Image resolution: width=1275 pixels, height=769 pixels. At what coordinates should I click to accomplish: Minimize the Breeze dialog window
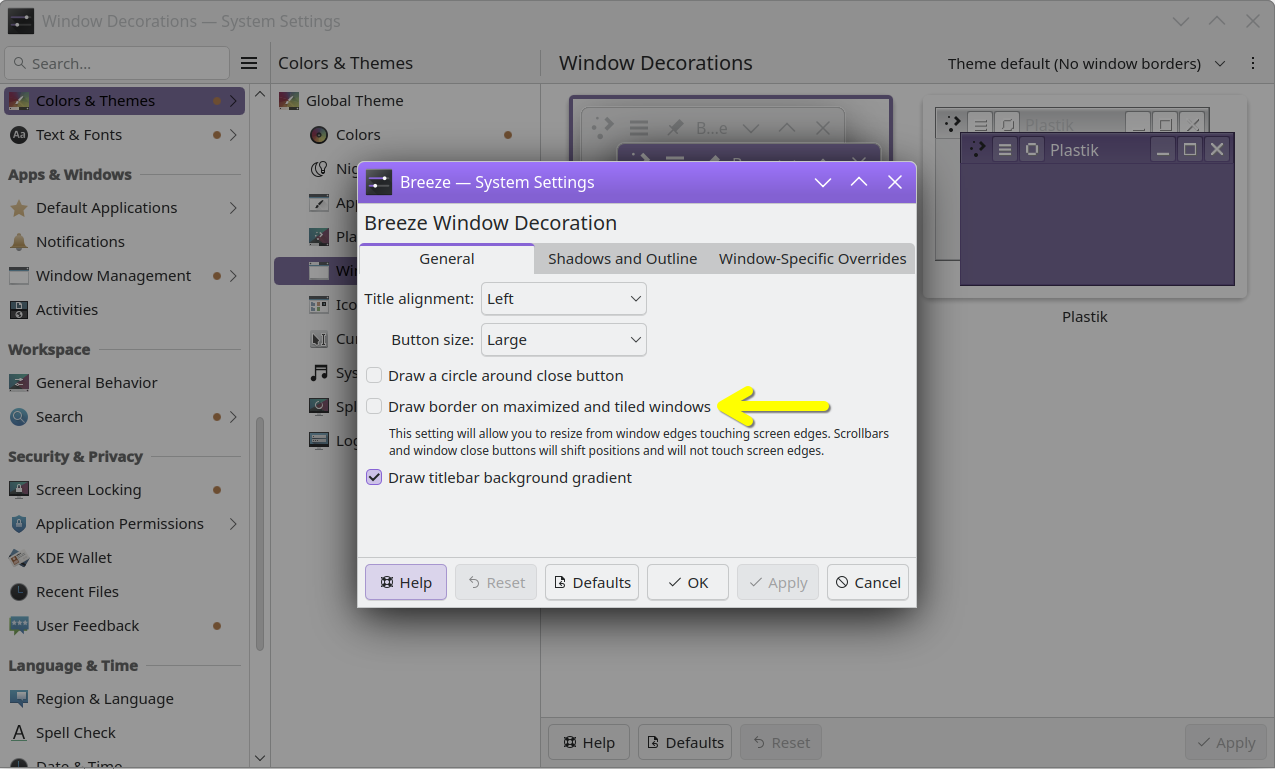823,182
